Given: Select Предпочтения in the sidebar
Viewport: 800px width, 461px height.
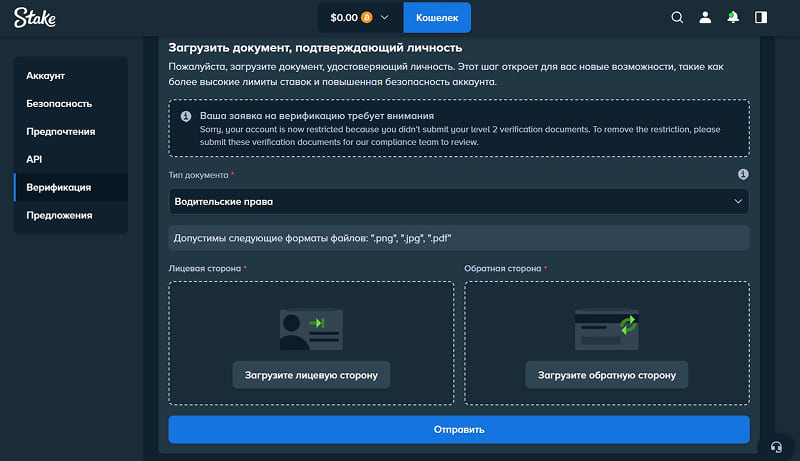Looking at the screenshot, I should click(61, 131).
